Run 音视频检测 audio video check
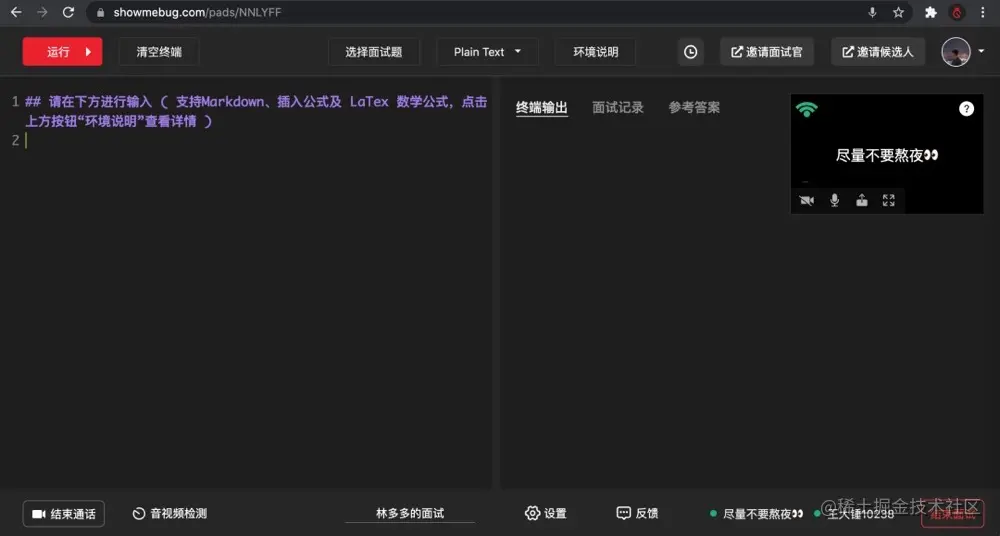The width and height of the screenshot is (1000, 536). 170,513
